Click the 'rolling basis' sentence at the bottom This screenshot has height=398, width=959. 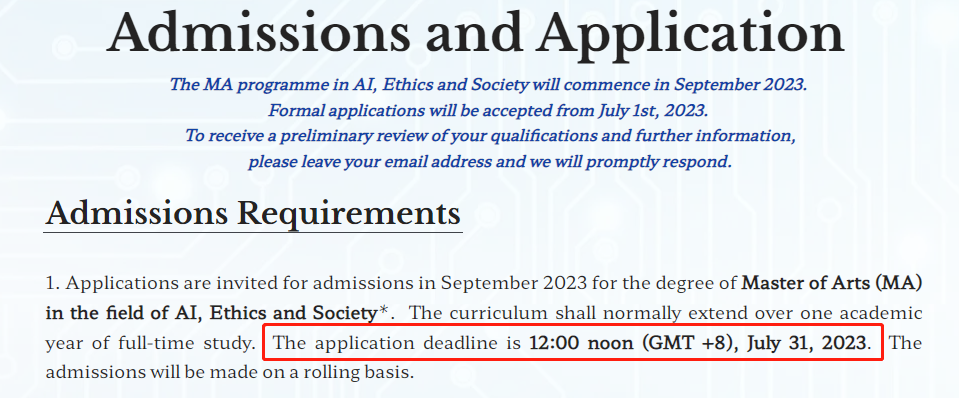point(229,372)
